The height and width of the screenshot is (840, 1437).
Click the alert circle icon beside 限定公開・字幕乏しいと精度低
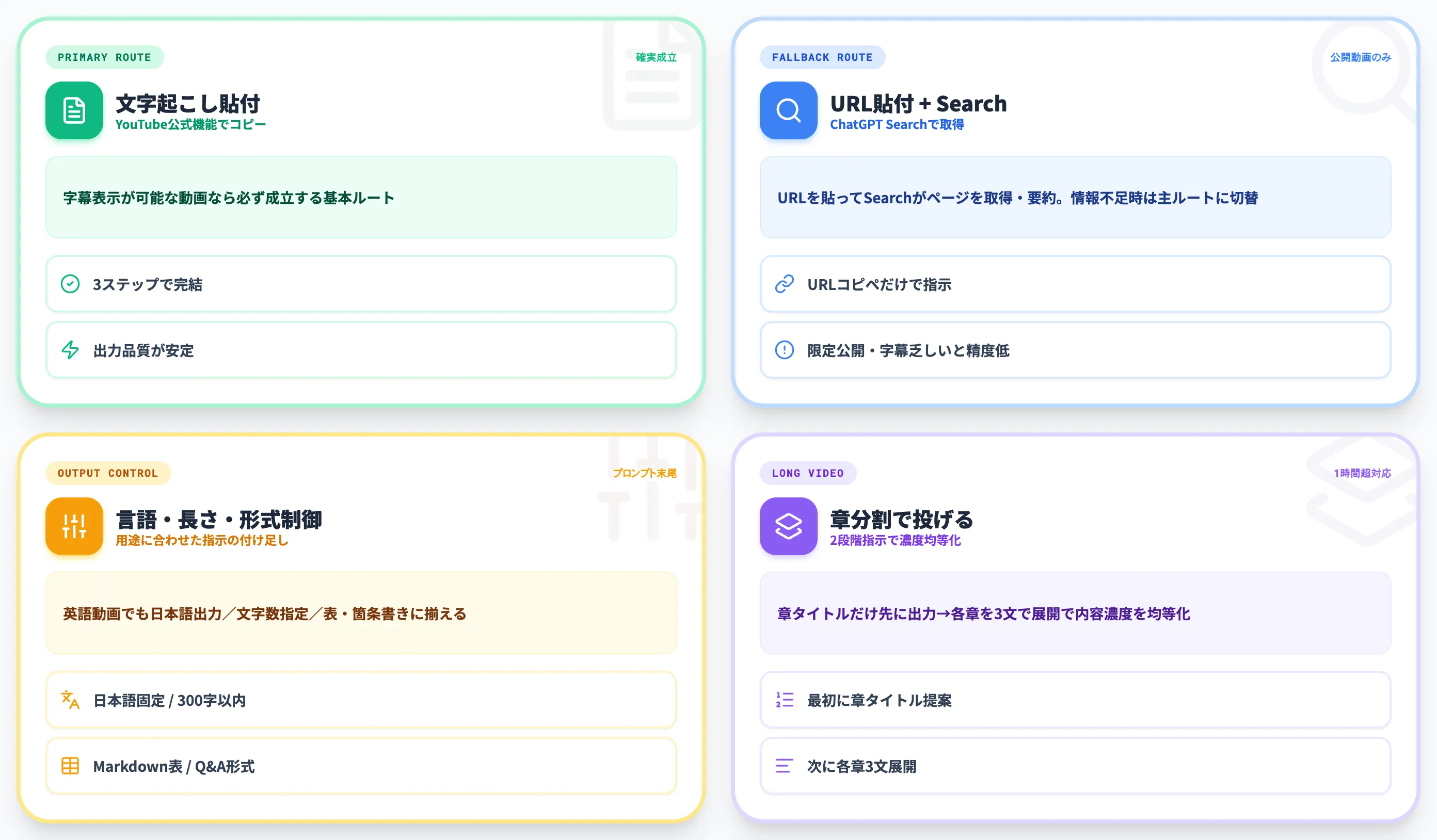(785, 350)
